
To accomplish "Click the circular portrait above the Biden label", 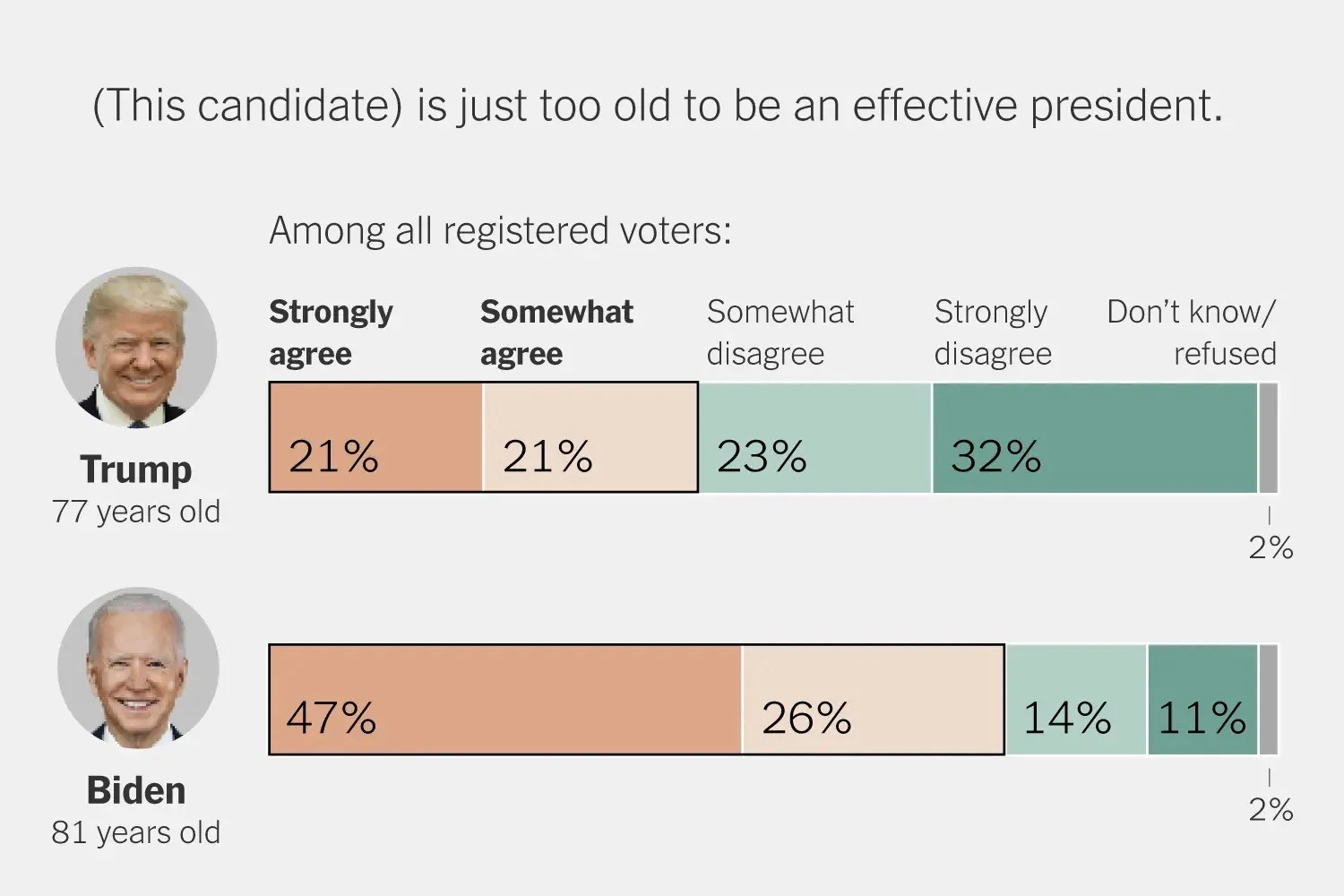I will tap(138, 668).
